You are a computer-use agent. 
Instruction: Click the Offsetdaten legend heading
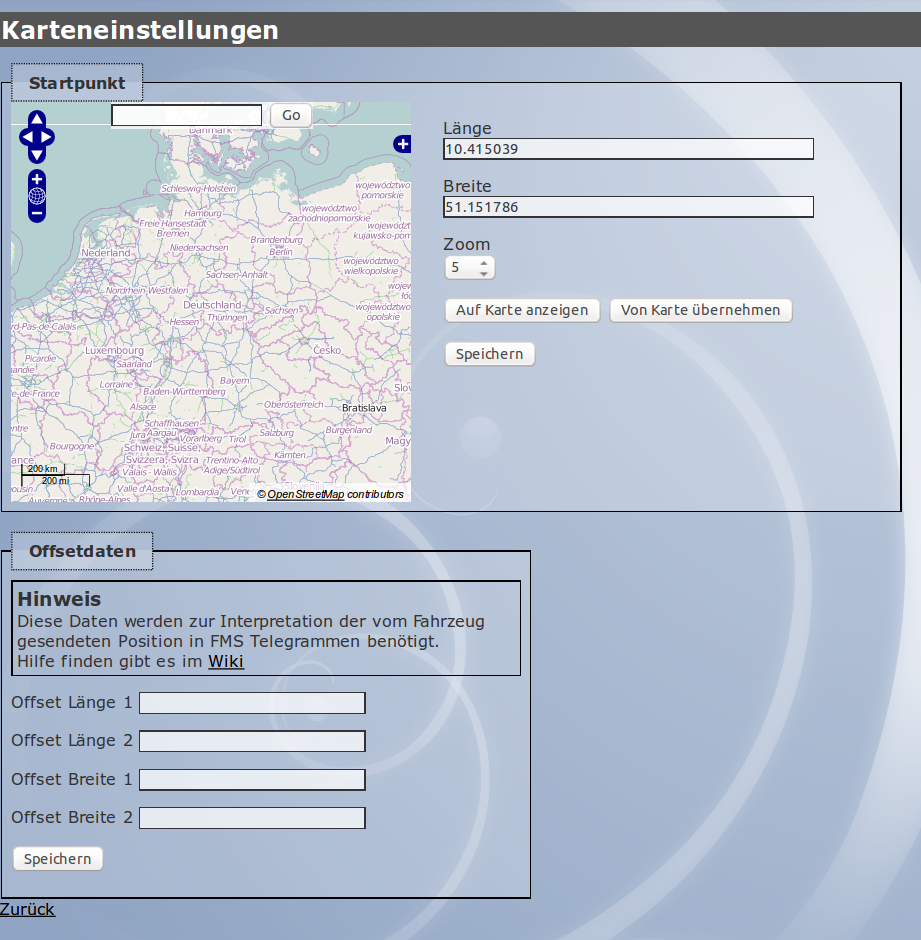tap(82, 551)
